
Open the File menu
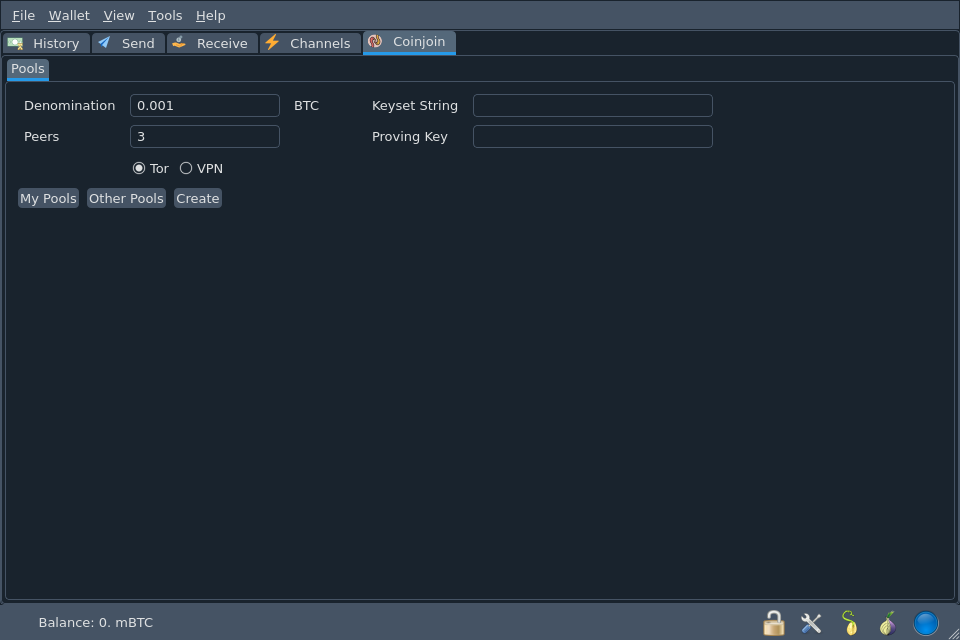point(23,15)
